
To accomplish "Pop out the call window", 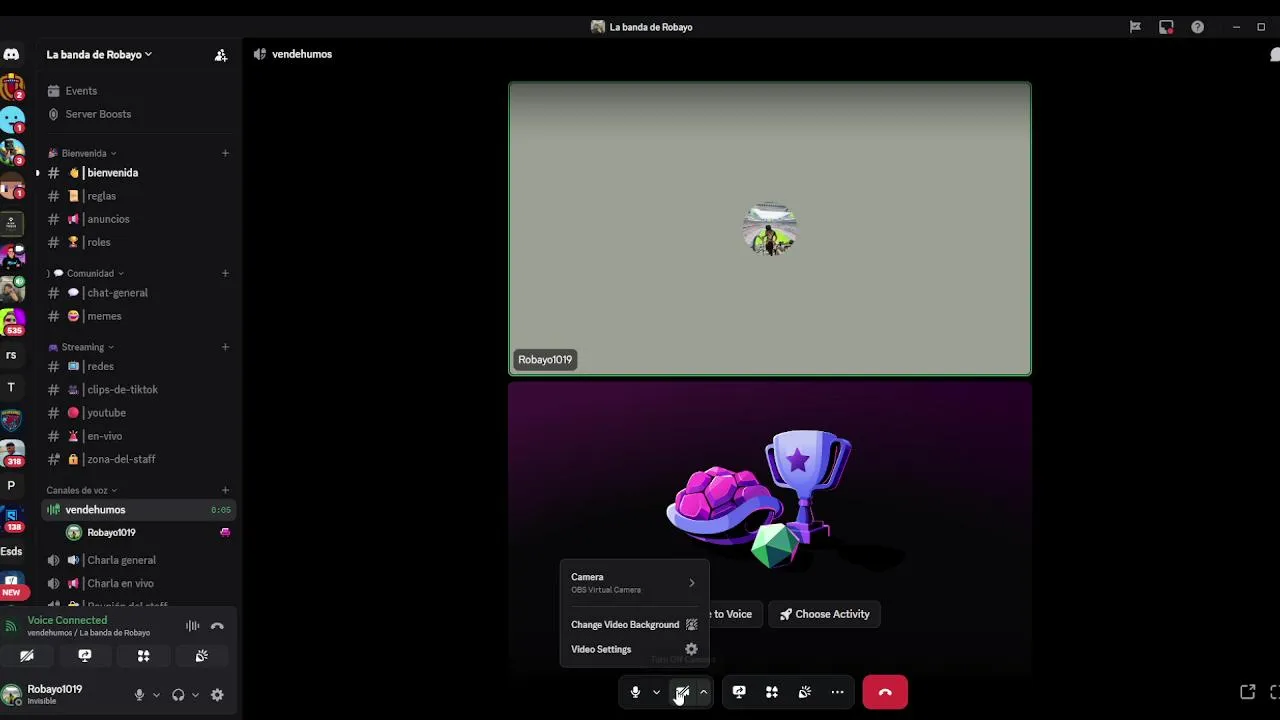I will 1247,692.
